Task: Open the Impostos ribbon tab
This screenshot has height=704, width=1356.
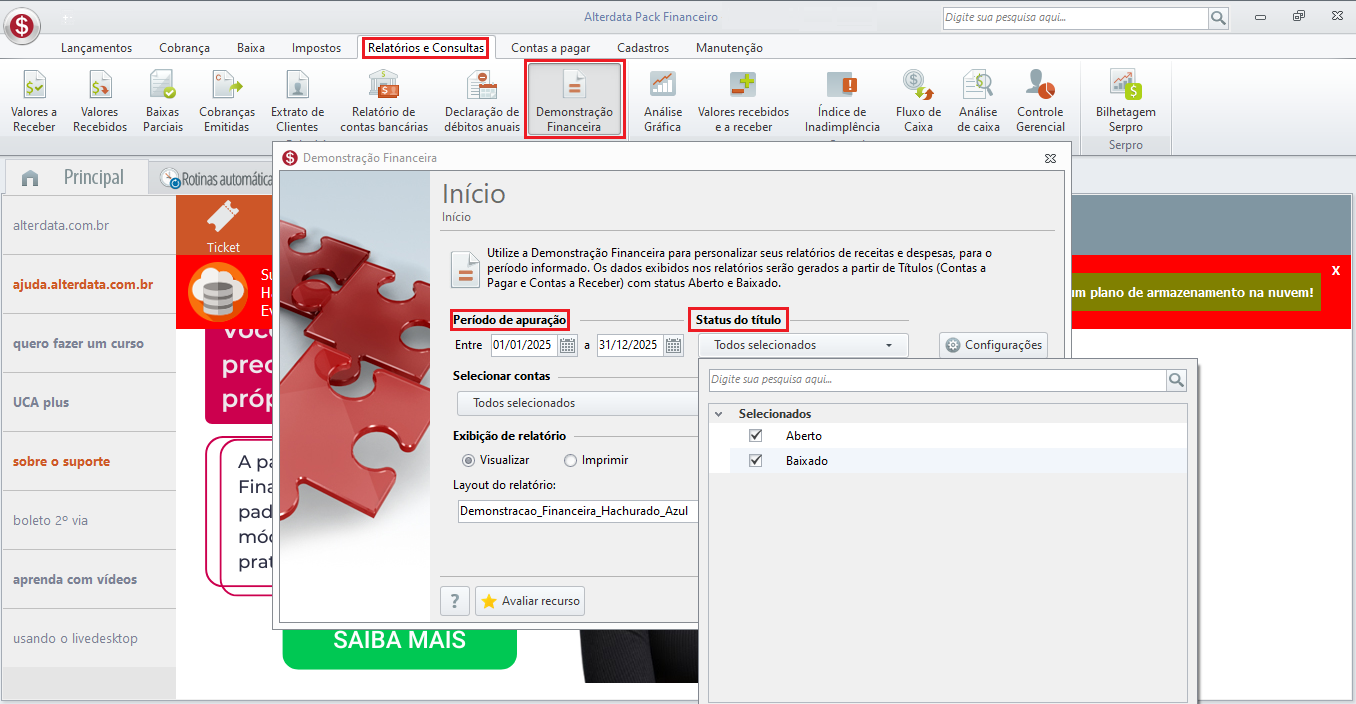Action: click(316, 48)
